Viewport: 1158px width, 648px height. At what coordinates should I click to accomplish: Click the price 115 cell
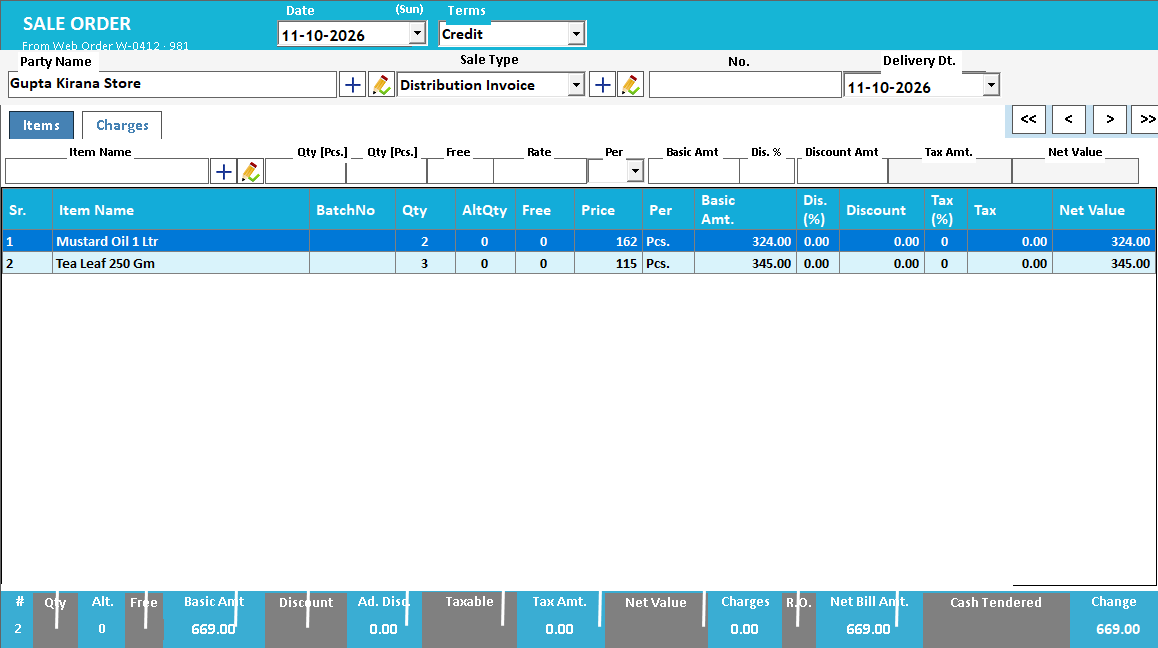tap(609, 263)
